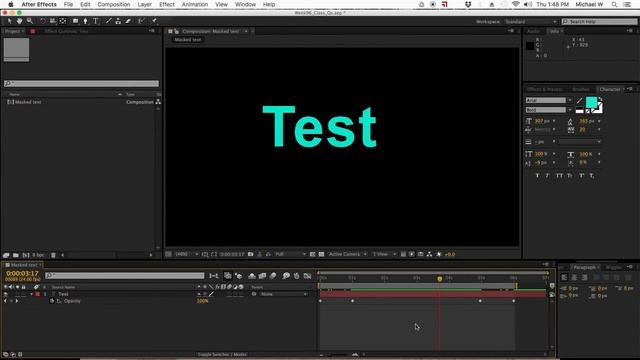Image resolution: width=640 pixels, height=360 pixels.
Task: Switch to the Paragraph tab
Action: [x=584, y=267]
